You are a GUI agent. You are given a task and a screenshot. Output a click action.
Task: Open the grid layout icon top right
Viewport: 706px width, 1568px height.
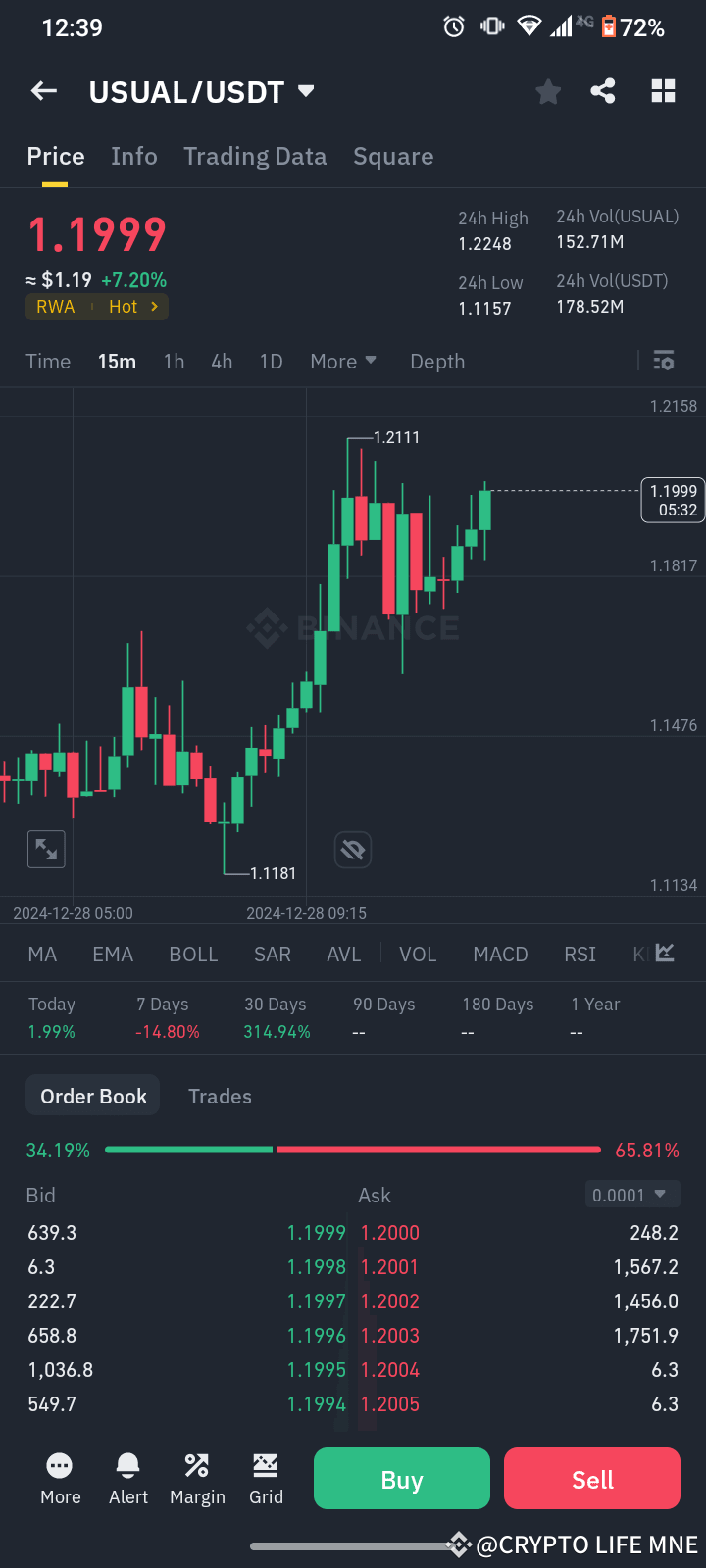tap(663, 90)
